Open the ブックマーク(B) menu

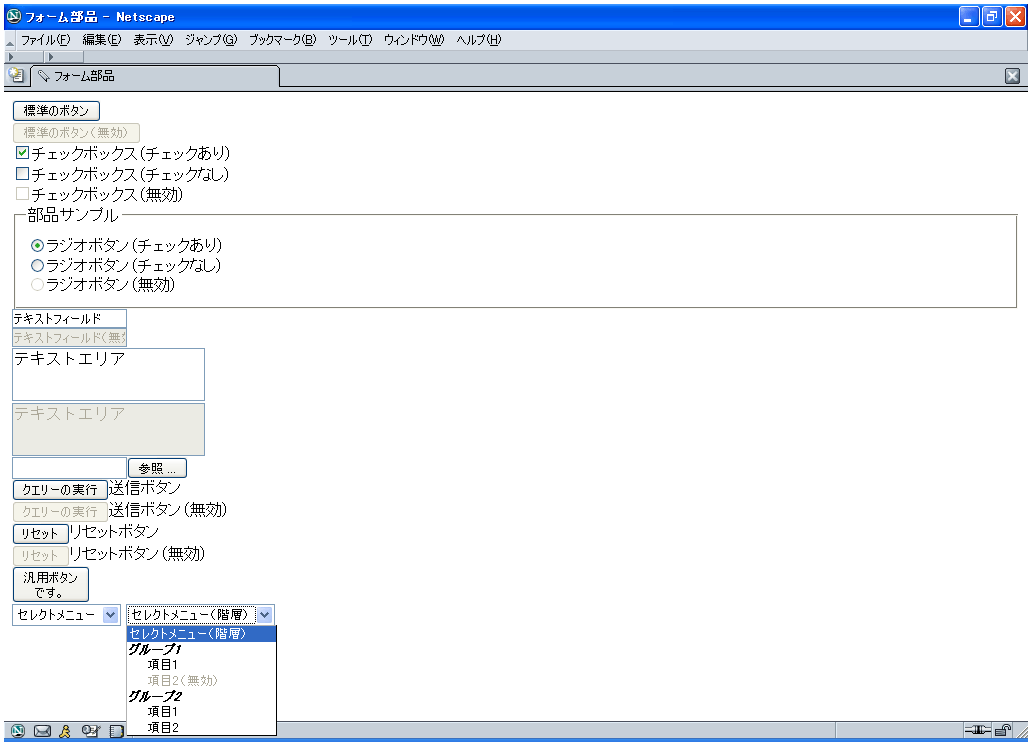click(282, 40)
